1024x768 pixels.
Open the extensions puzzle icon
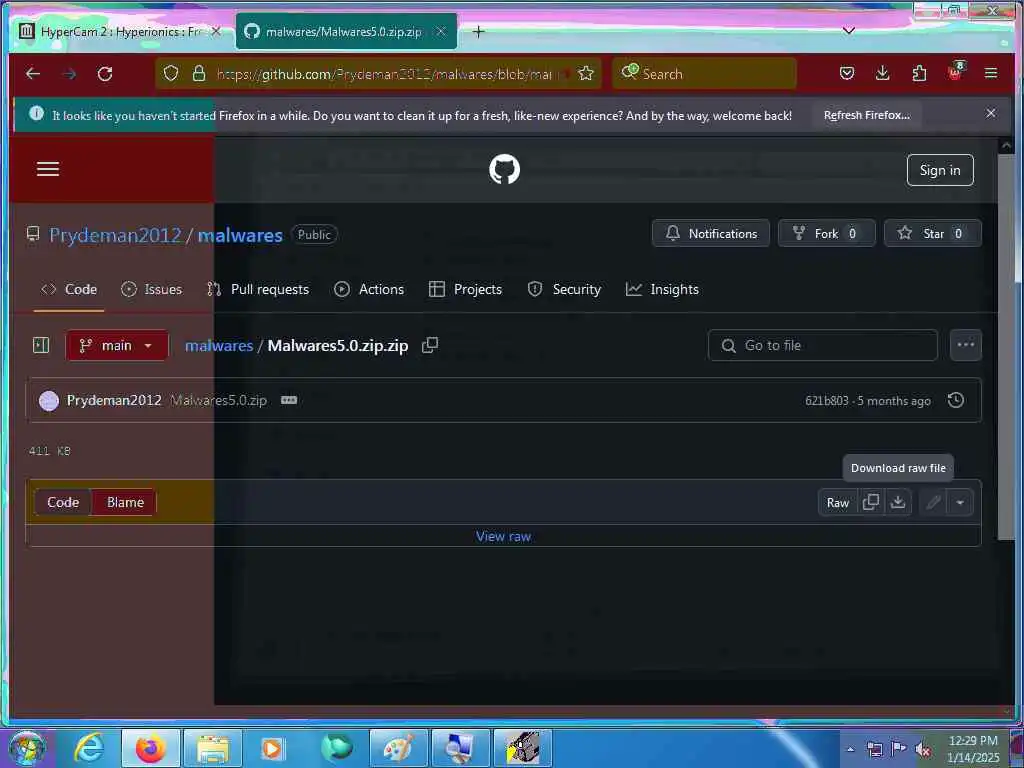pos(919,73)
